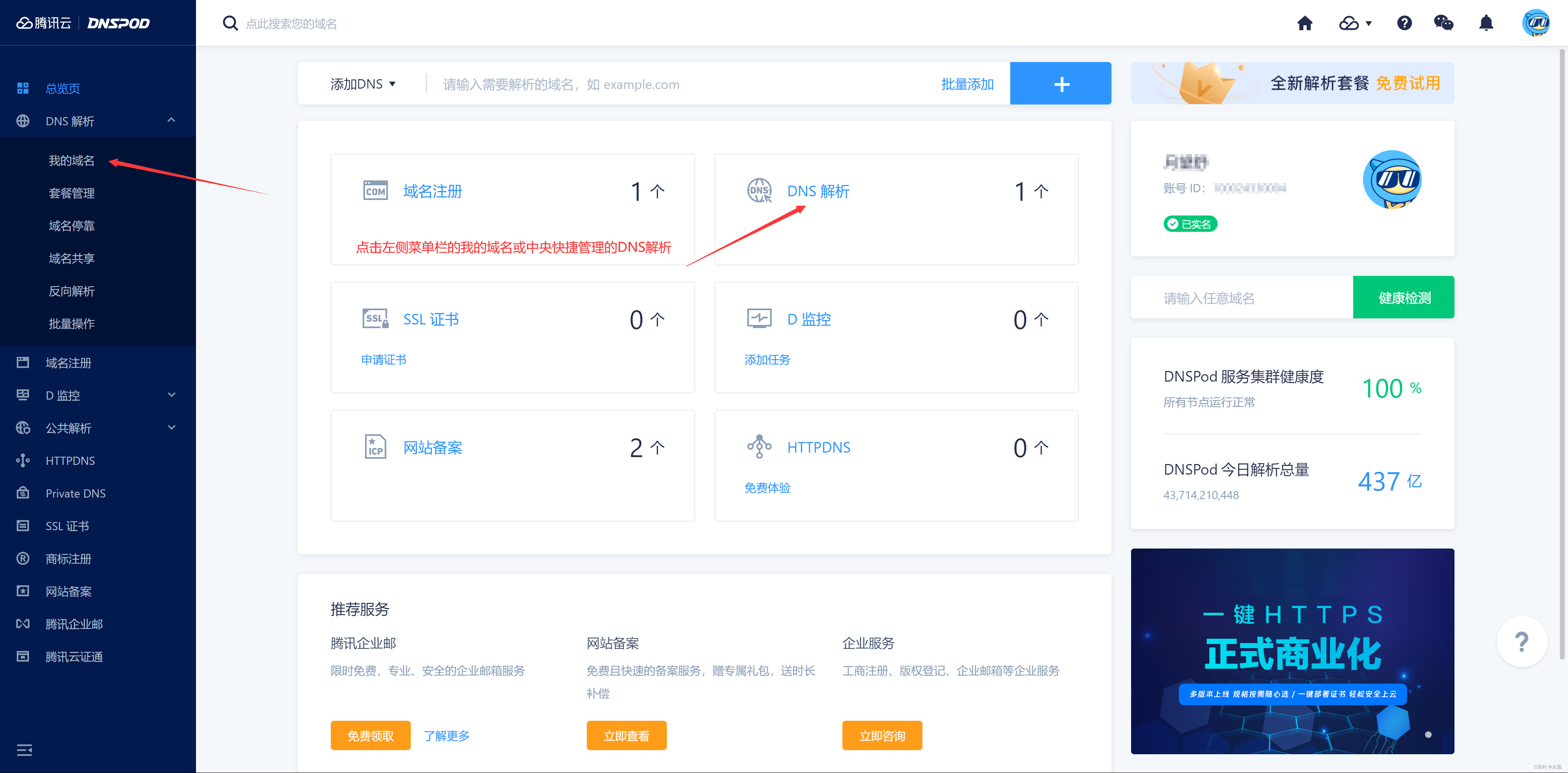Click 免费领取 button

[x=370, y=735]
